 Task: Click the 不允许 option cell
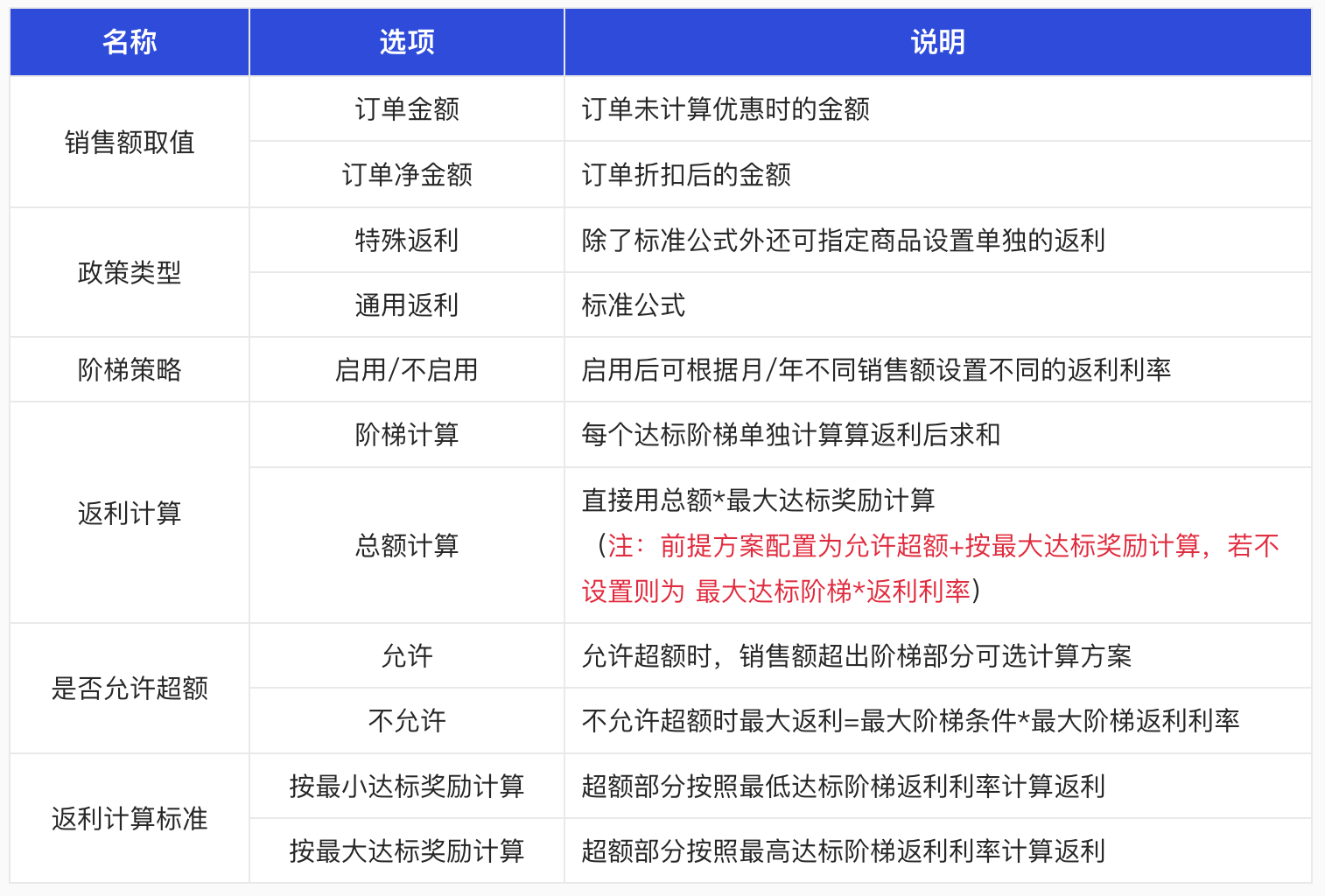(407, 720)
